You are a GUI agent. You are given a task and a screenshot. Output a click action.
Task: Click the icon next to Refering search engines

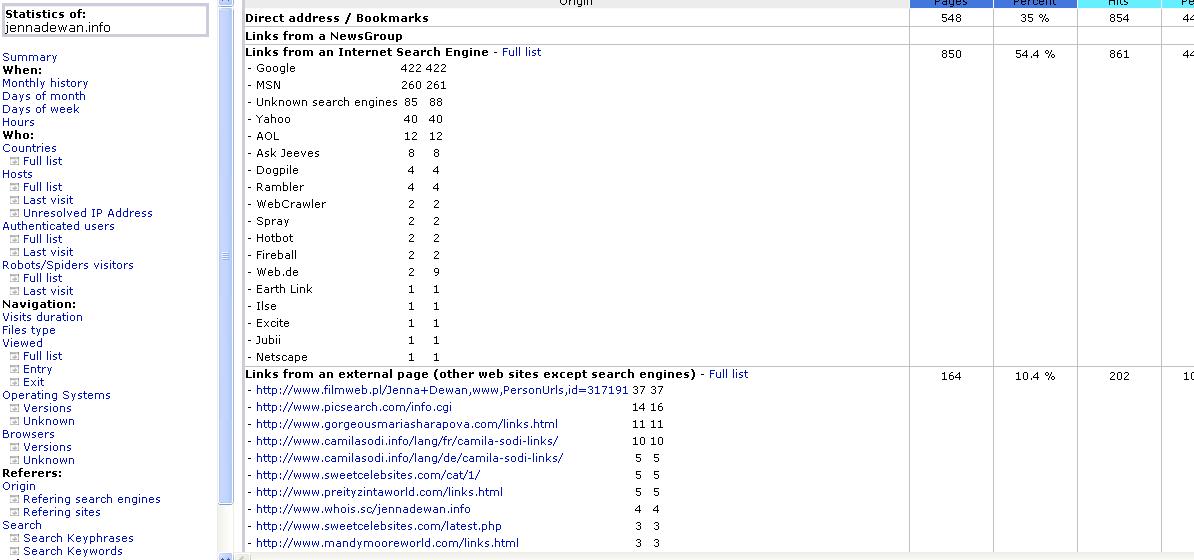15,499
